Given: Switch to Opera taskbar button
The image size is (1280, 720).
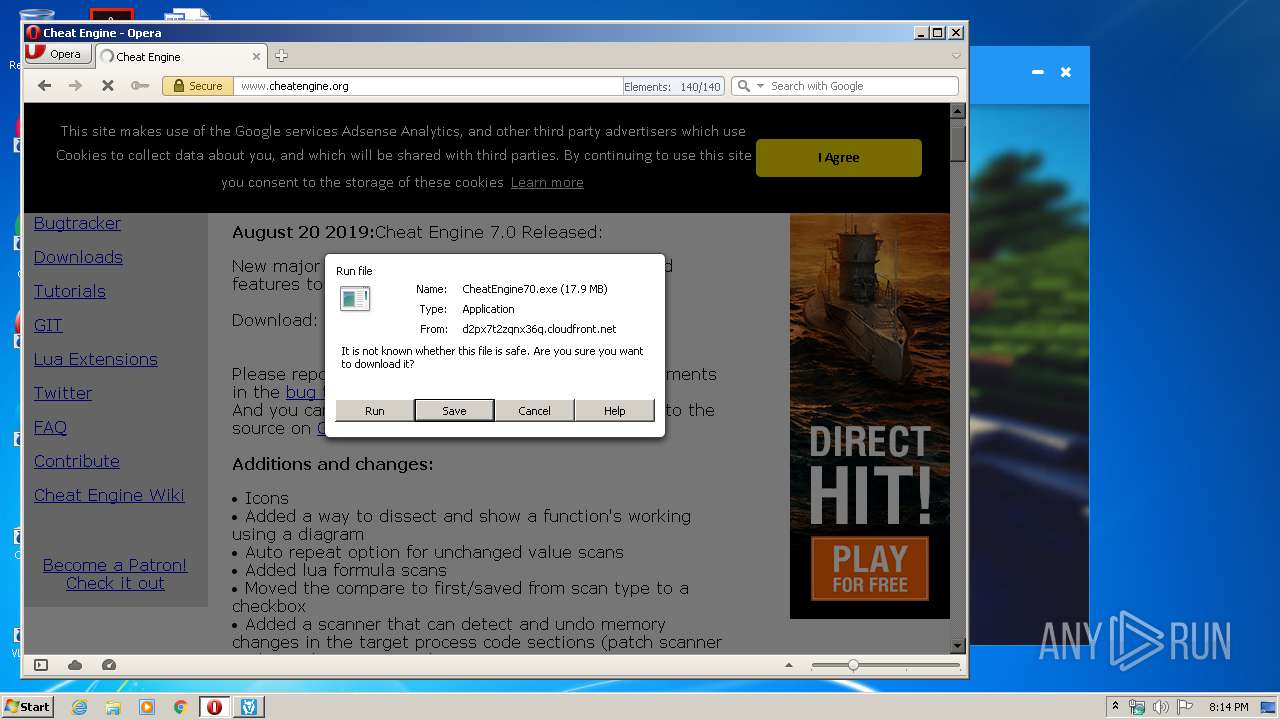Looking at the screenshot, I should (x=214, y=707).
